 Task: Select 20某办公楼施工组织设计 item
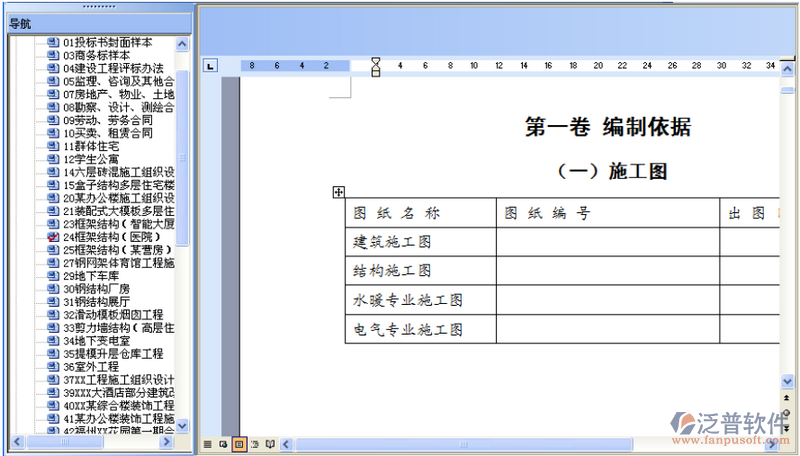[x=118, y=198]
